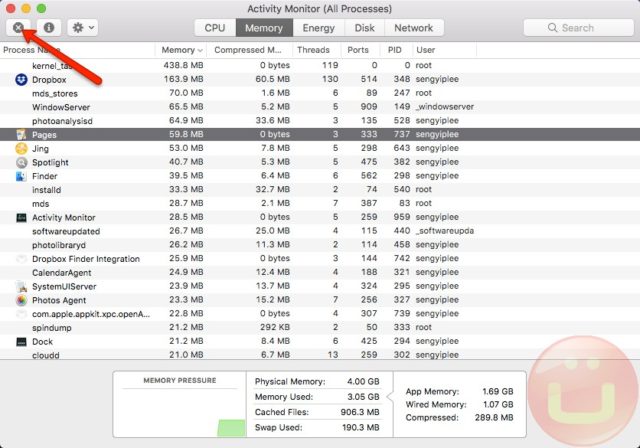Click the _softwareupda user cell
This screenshot has width=640, height=448.
[x=444, y=231]
